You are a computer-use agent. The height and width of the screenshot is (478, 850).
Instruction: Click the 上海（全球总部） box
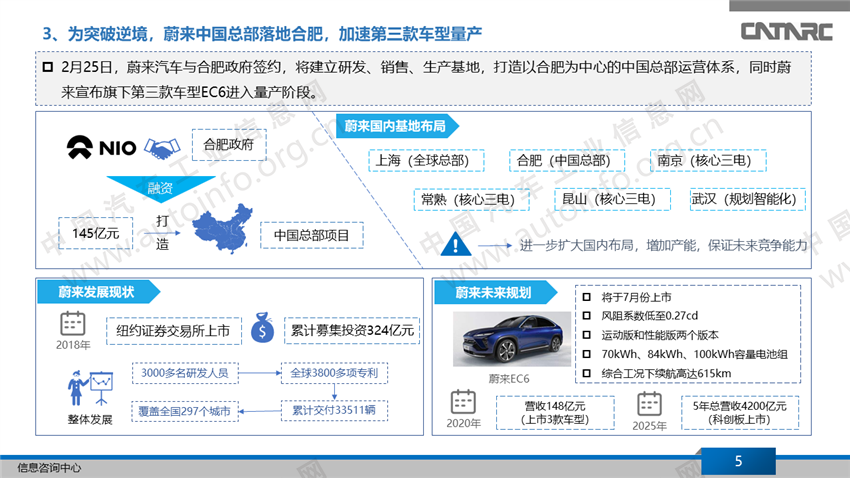click(426, 160)
